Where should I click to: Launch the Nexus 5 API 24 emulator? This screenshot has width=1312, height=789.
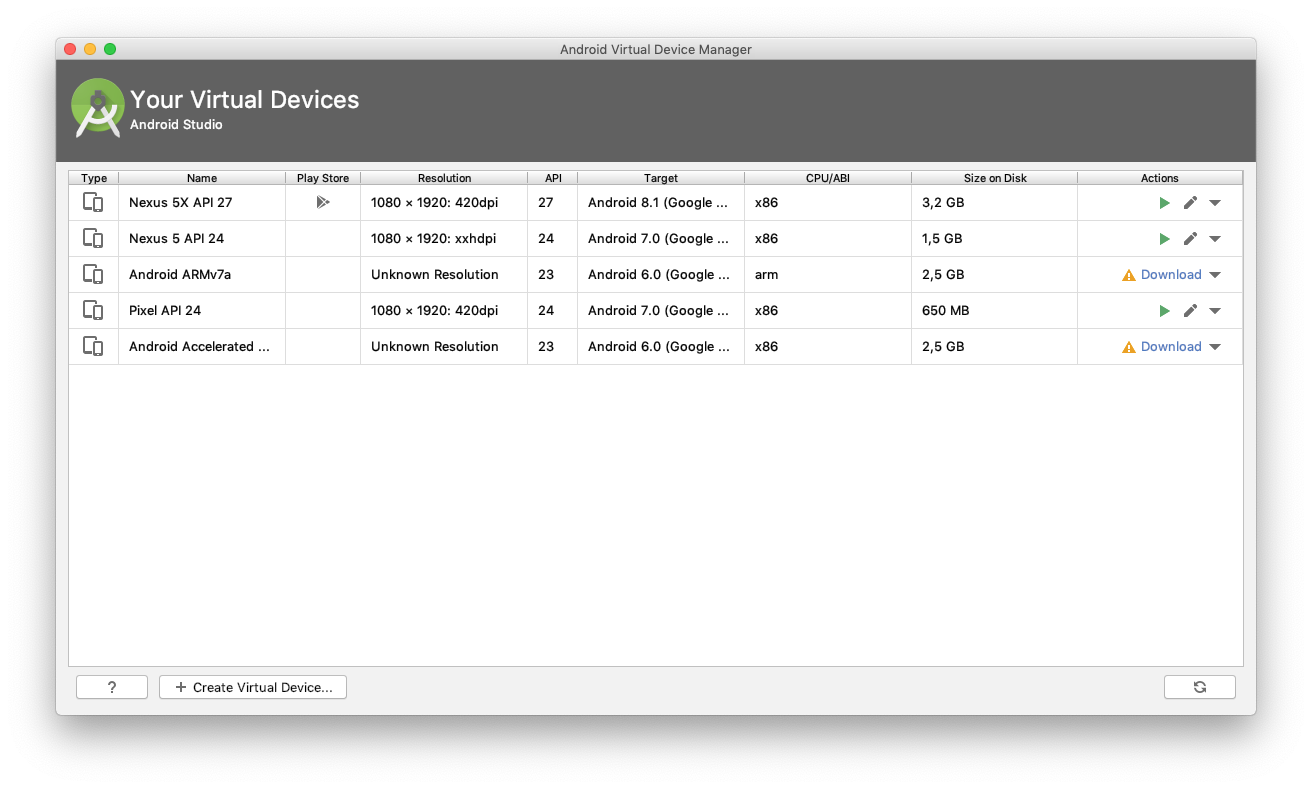(1164, 239)
